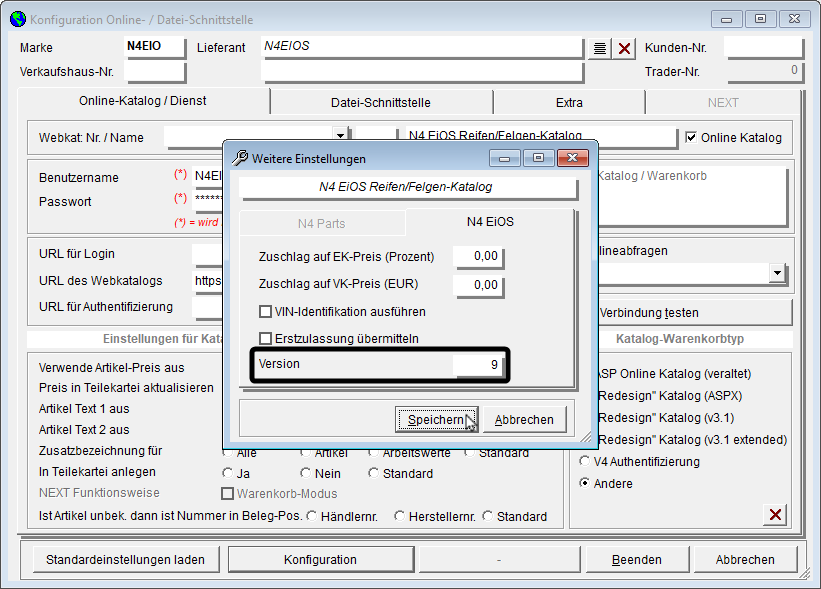Click the dash button in bottom bar
This screenshot has height=589, width=821.
click(x=499, y=560)
